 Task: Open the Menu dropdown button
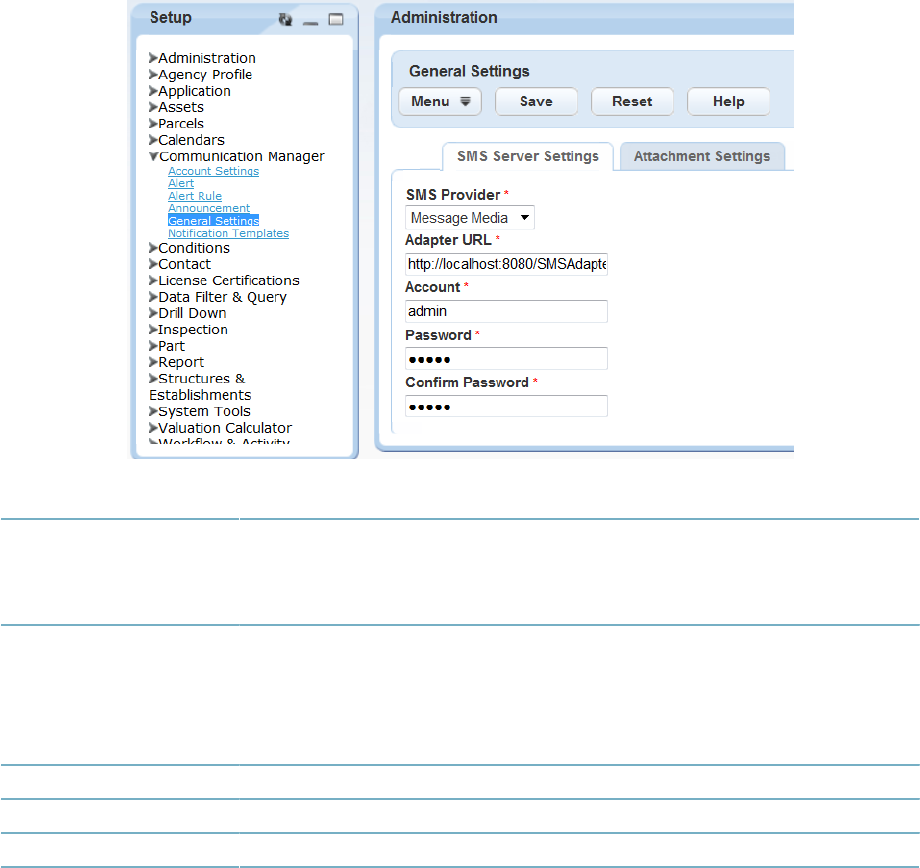tap(440, 102)
